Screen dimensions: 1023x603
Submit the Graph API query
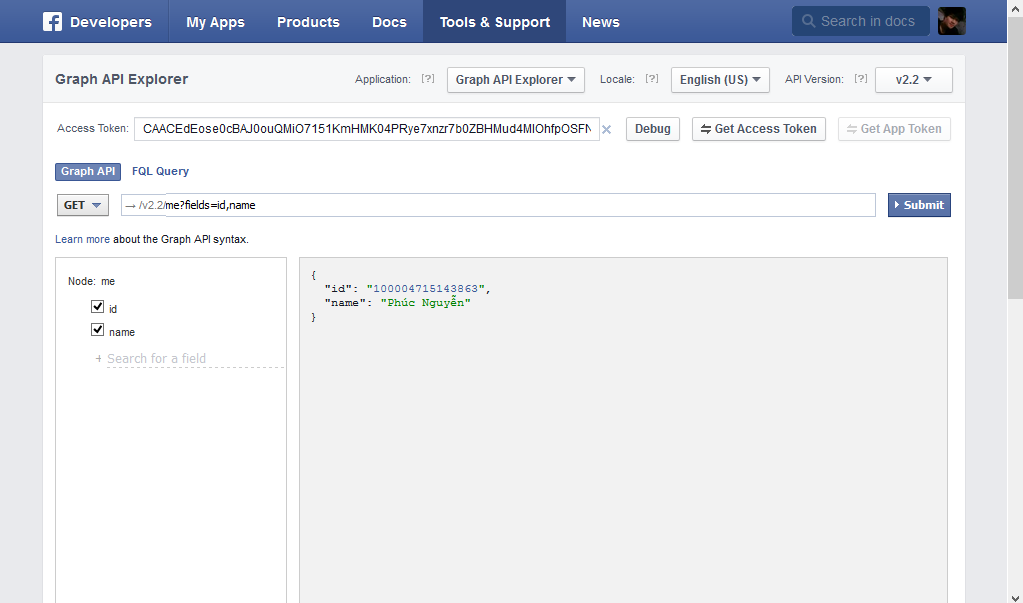[919, 205]
